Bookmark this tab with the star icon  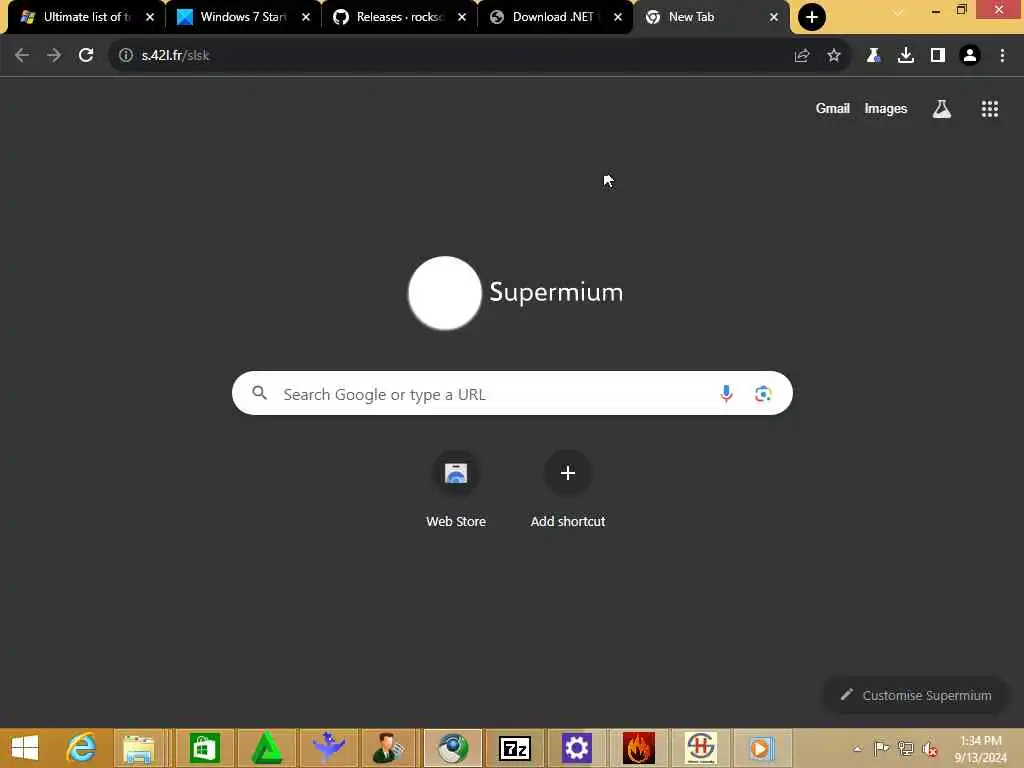click(834, 56)
